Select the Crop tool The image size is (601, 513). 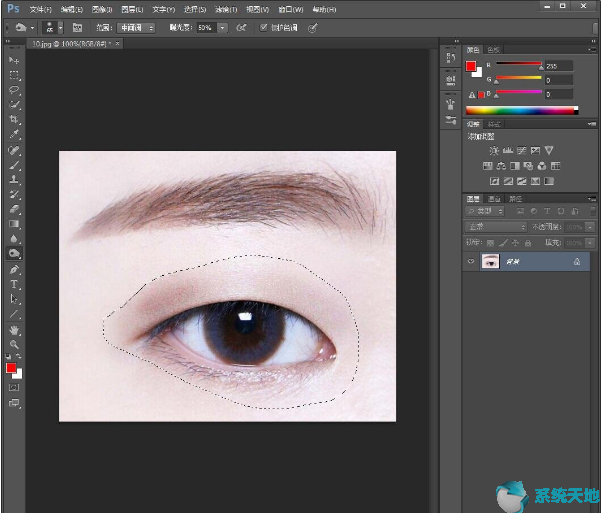pyautogui.click(x=15, y=119)
